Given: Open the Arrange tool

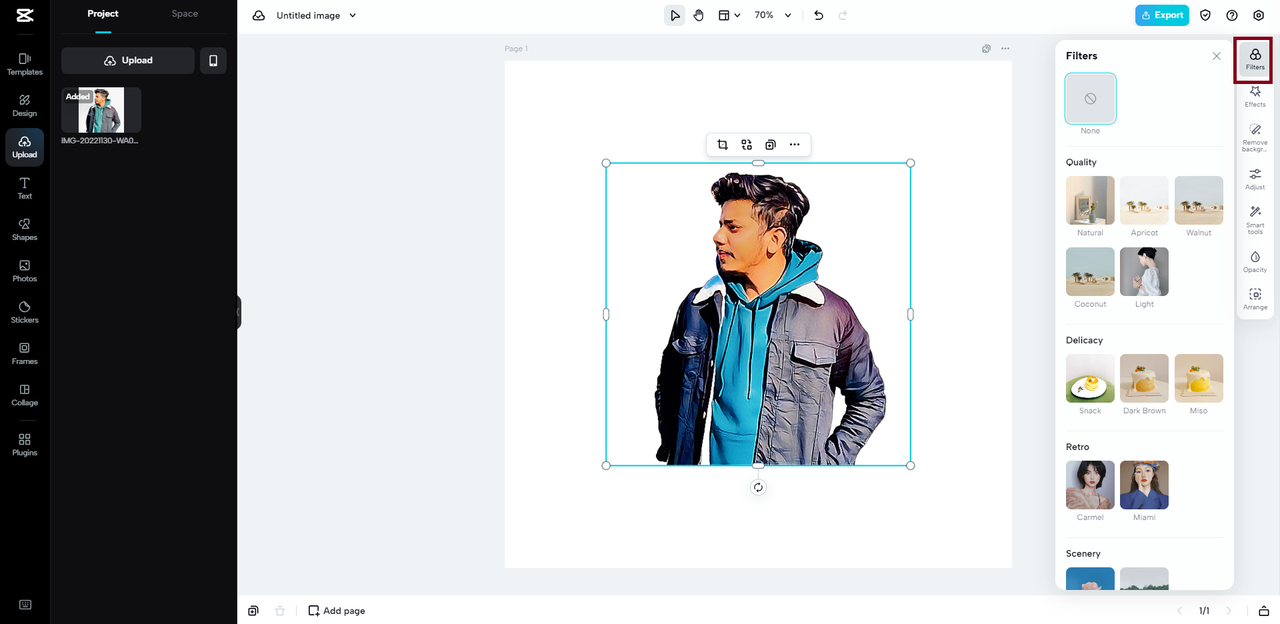Looking at the screenshot, I should pos(1255,299).
